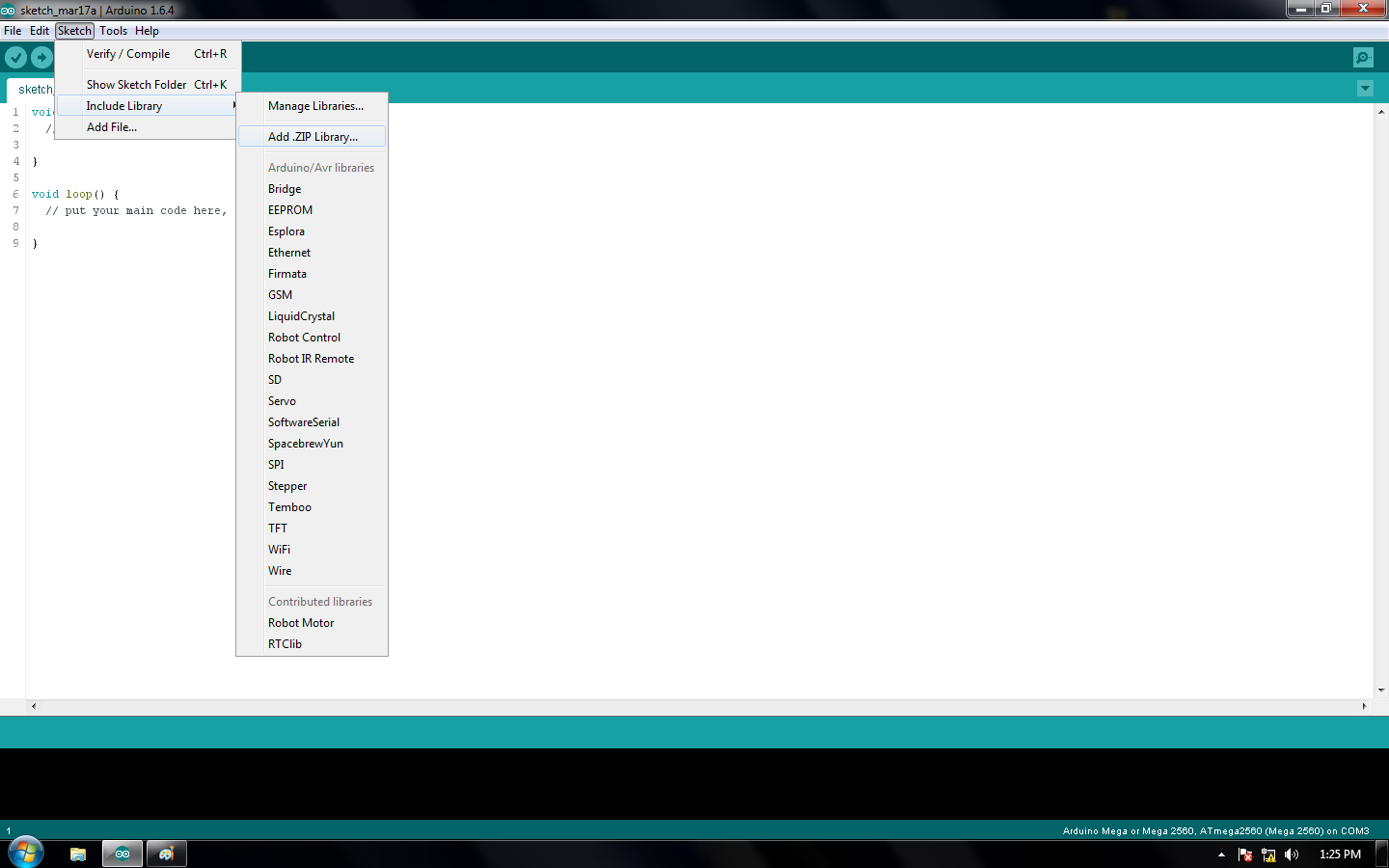
Task: Click the Upload arrow icon
Action: click(41, 57)
